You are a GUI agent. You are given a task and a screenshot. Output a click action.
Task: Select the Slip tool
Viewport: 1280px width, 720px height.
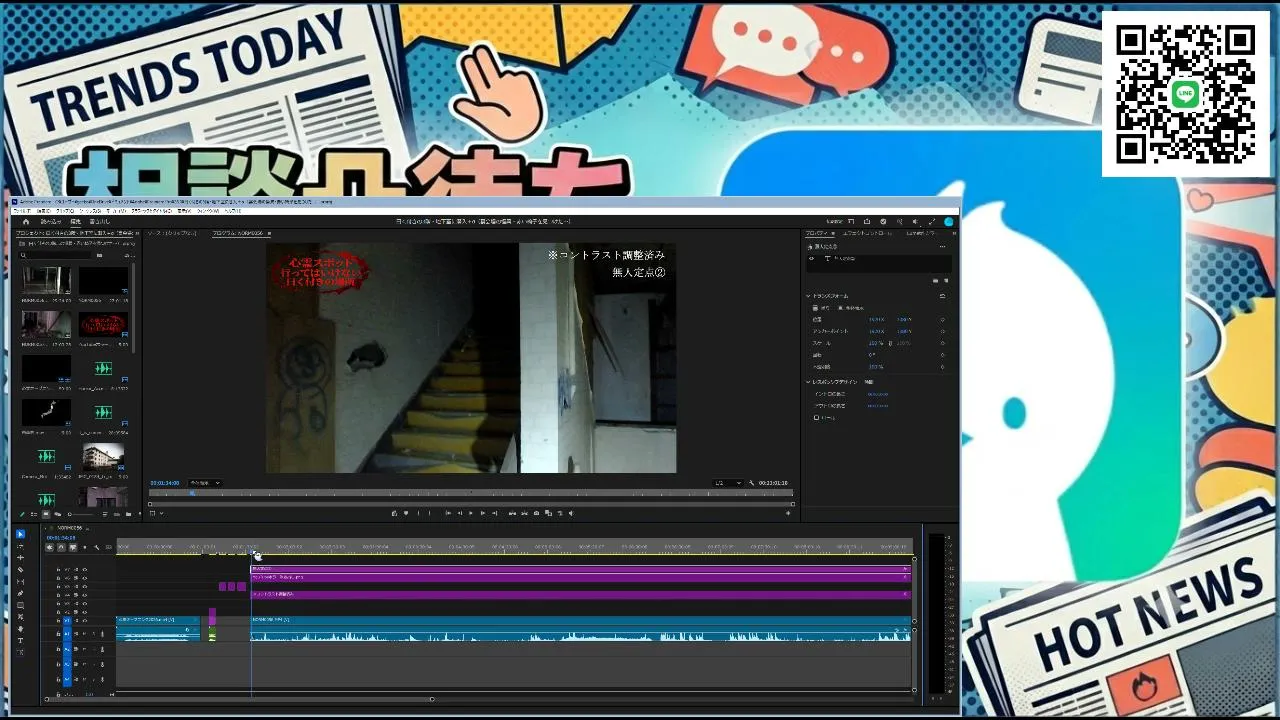pyautogui.click(x=20, y=582)
